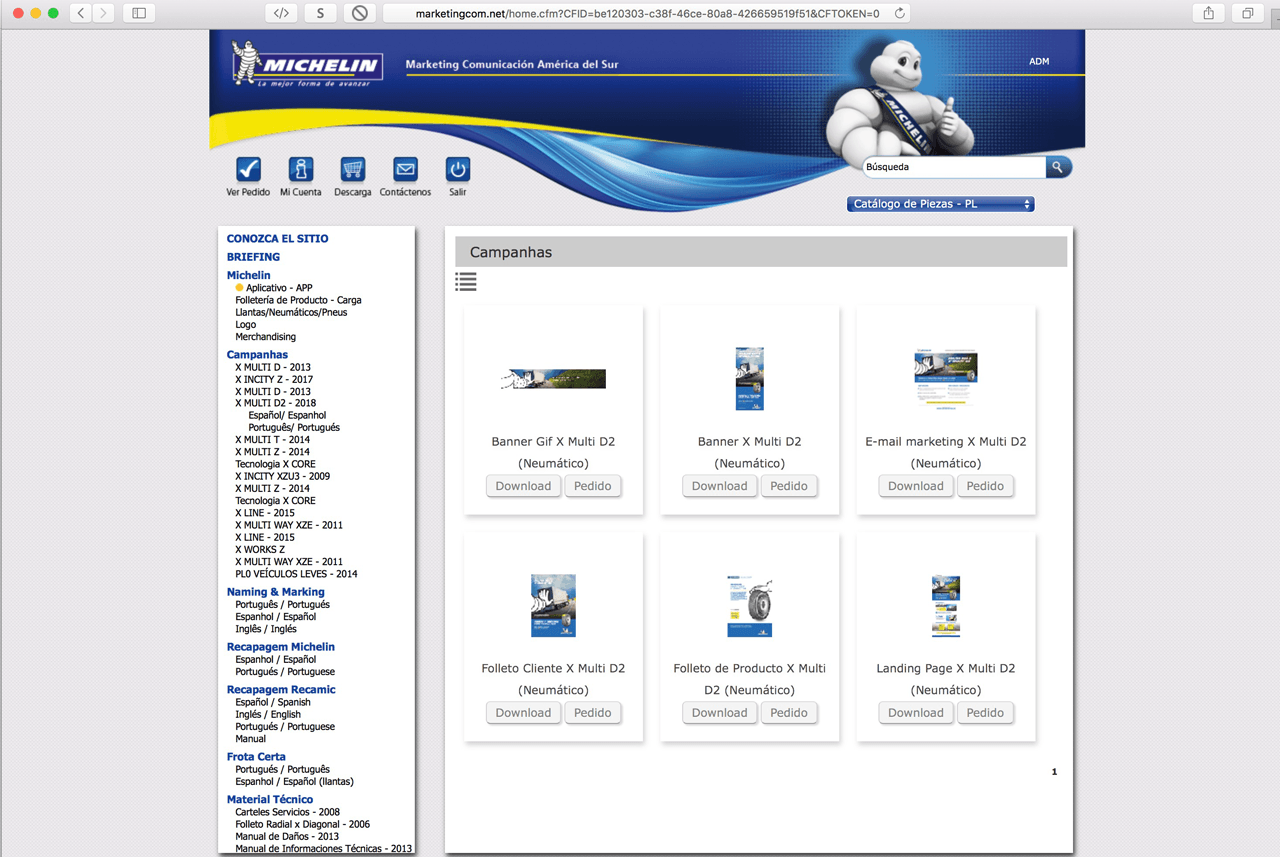
Task: Open Contáctenos envelope icon
Action: pos(405,169)
